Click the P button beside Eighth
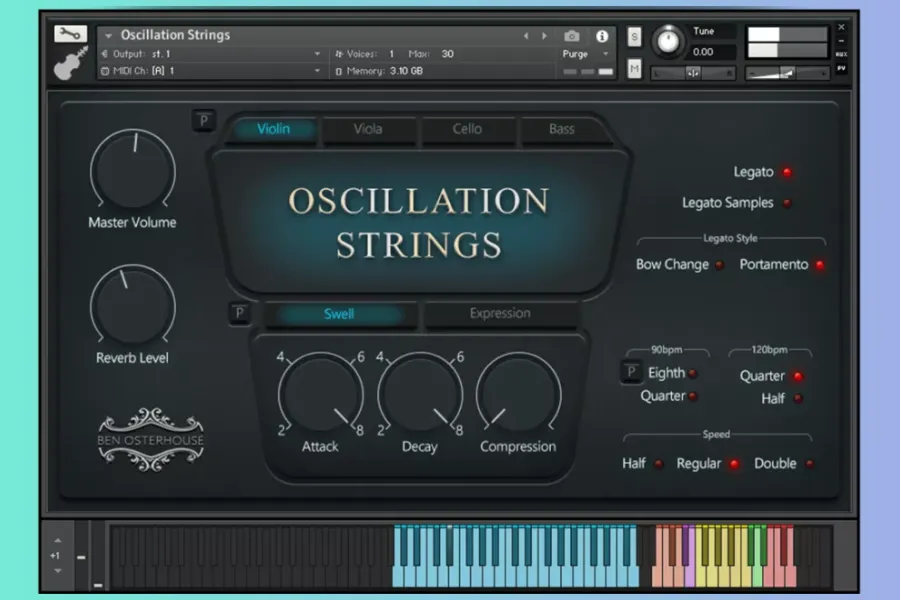This screenshot has height=600, width=900. 631,373
